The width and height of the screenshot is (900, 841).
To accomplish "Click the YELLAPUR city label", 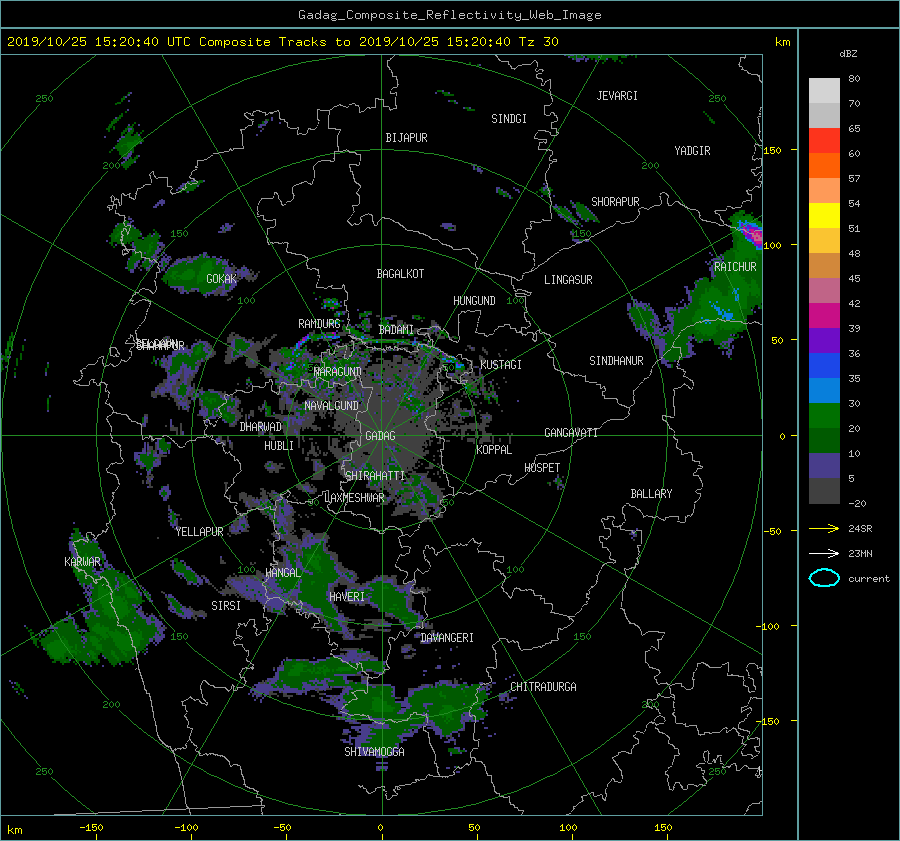I will (x=199, y=532).
